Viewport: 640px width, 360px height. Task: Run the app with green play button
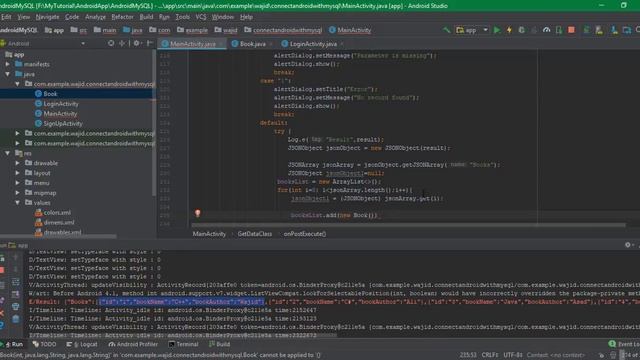497,30
